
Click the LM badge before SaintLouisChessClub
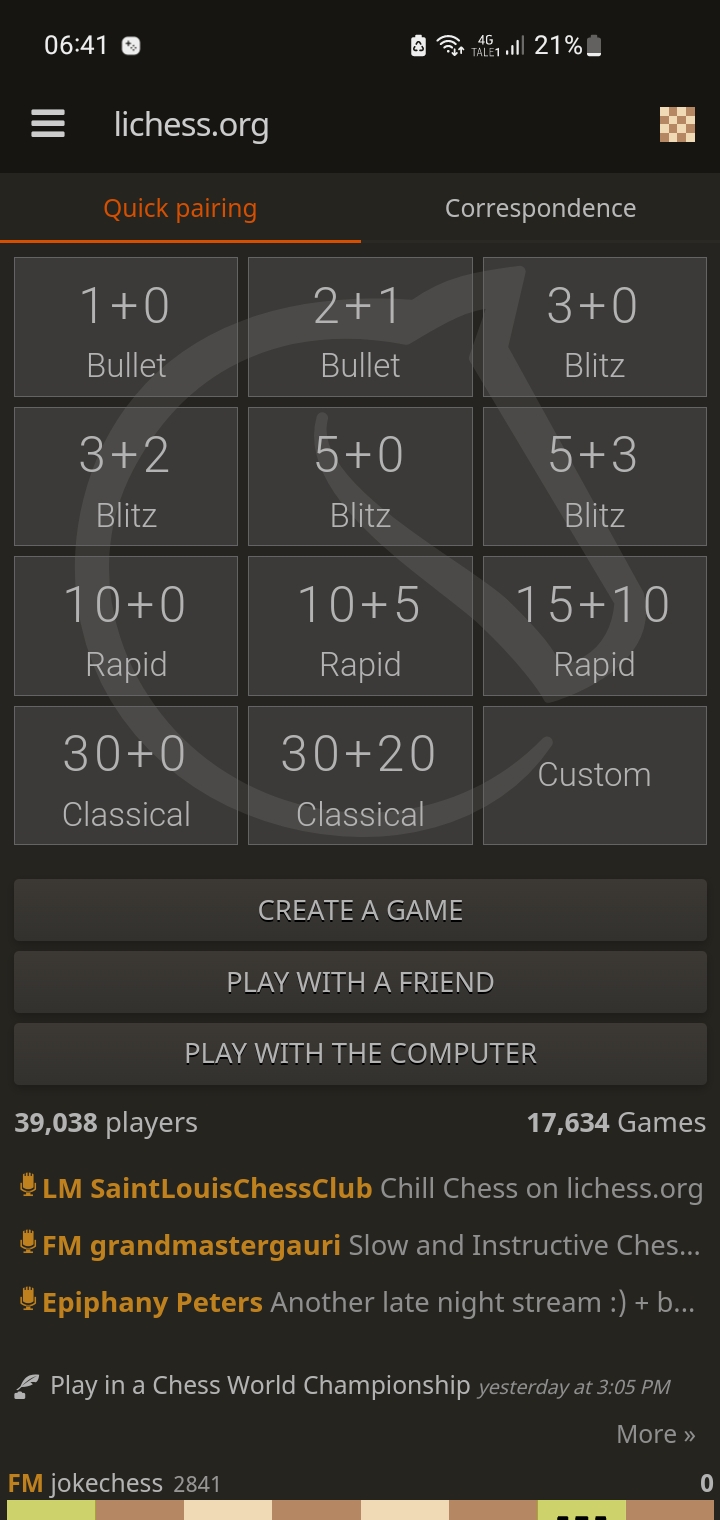coord(62,1187)
